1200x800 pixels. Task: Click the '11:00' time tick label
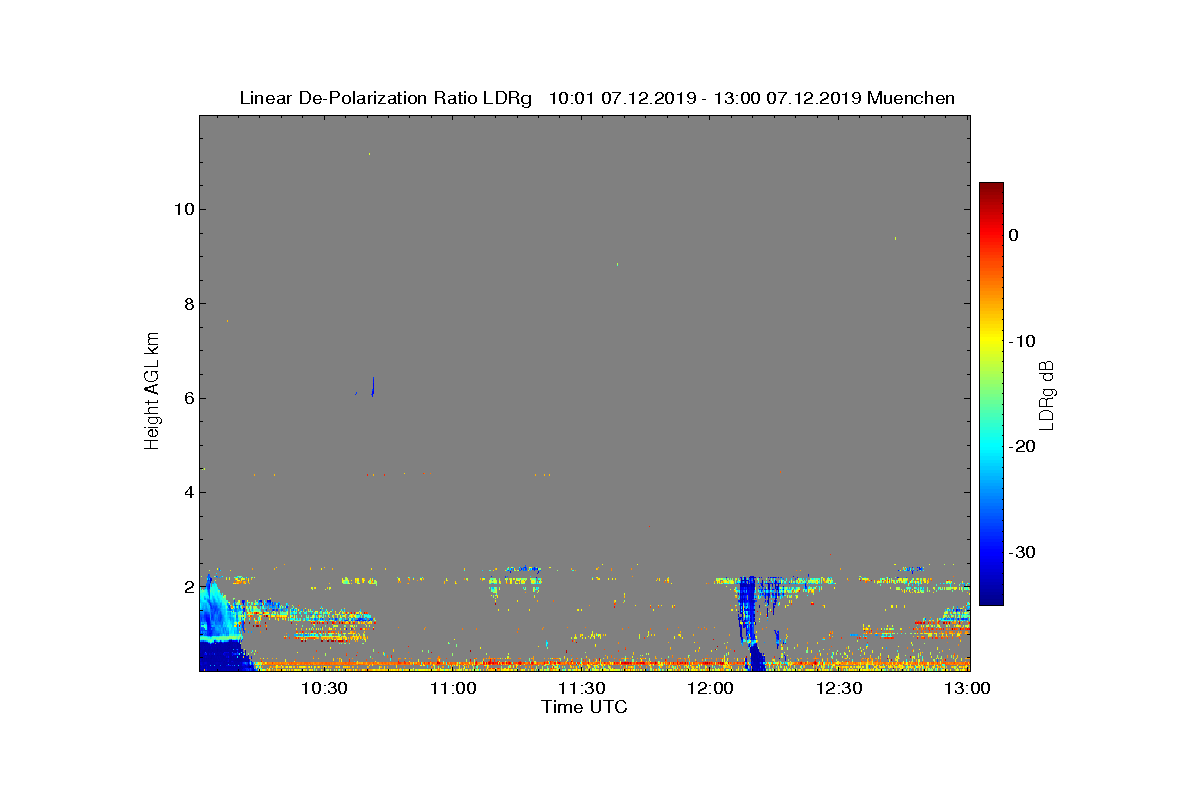click(x=452, y=688)
